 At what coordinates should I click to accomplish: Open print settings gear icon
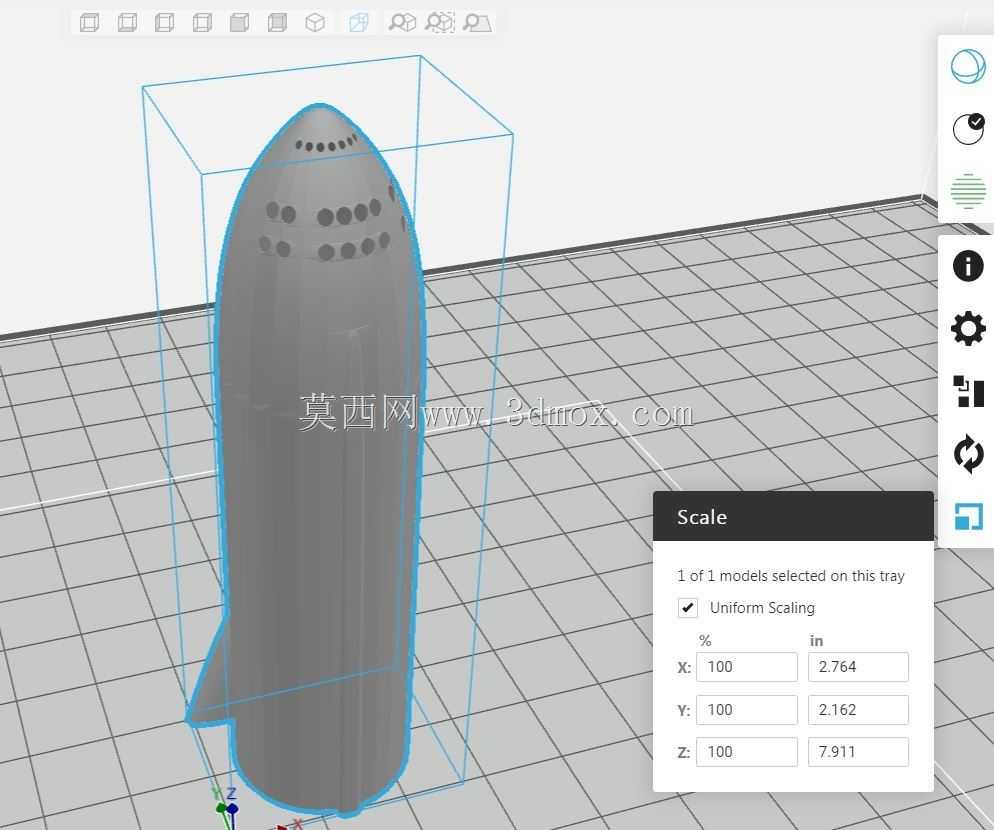[968, 328]
